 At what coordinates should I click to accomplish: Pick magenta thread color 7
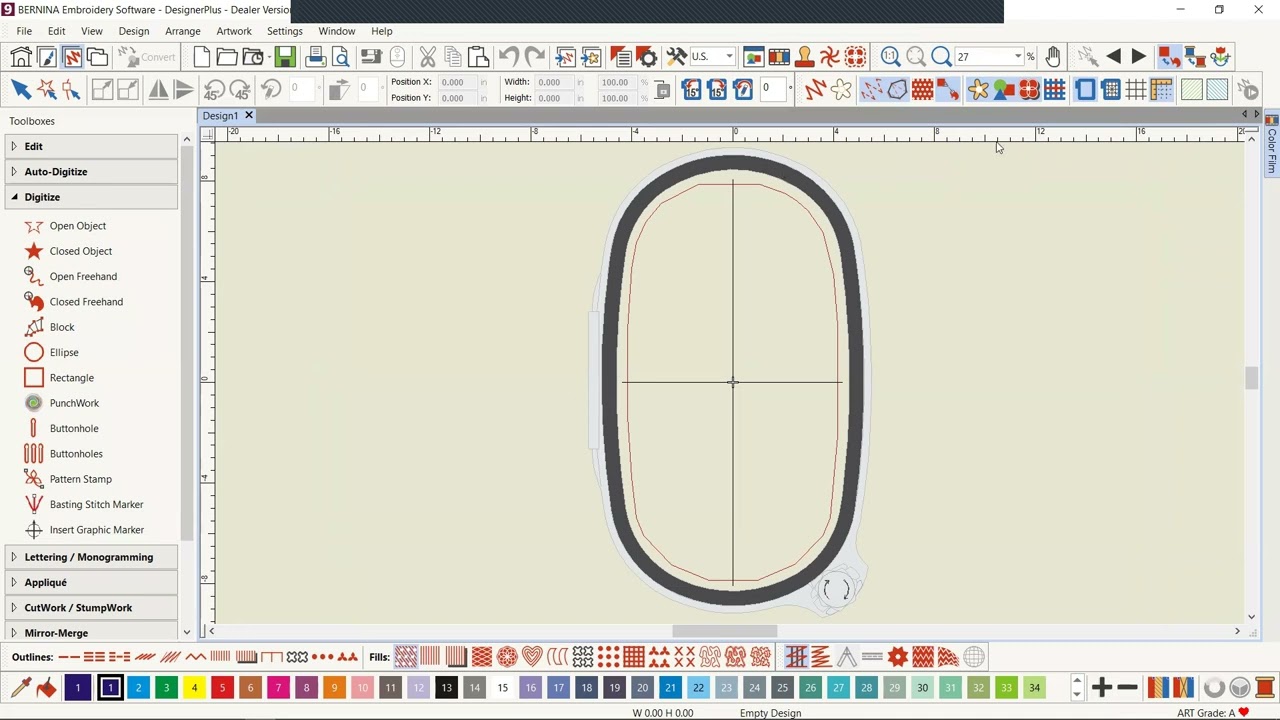278,688
